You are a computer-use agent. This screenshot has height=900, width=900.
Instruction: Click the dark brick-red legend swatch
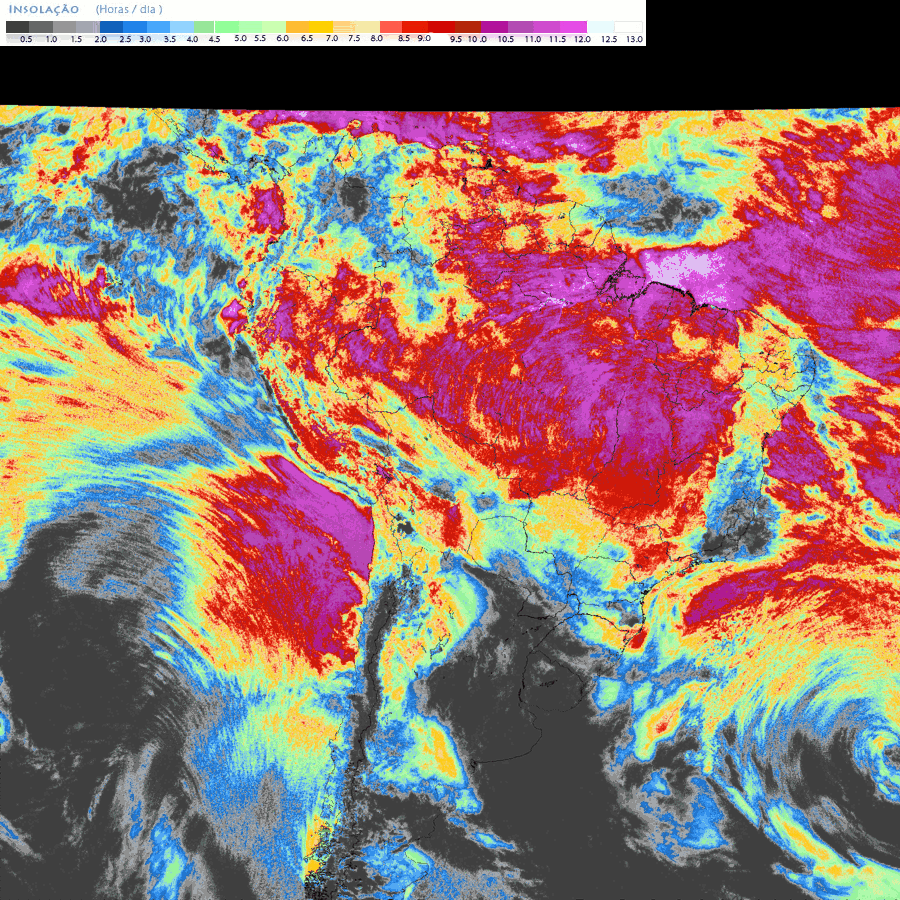[468, 27]
